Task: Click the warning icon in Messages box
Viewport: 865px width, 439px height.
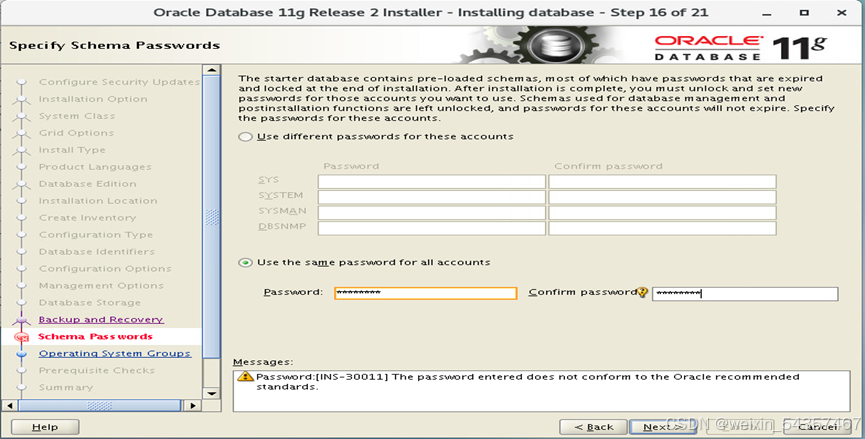Action: click(x=245, y=377)
